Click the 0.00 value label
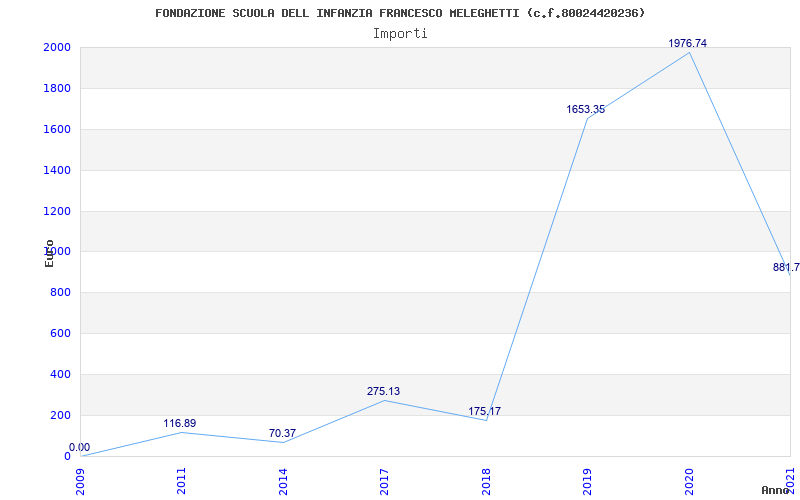 (x=80, y=447)
